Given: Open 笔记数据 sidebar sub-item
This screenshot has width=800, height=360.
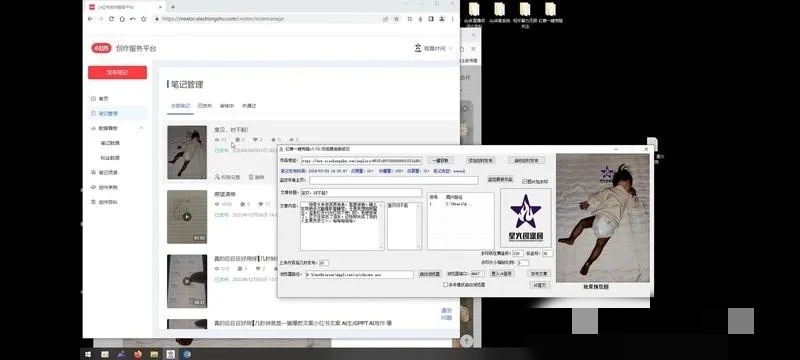Looking at the screenshot, I should click(110, 143).
